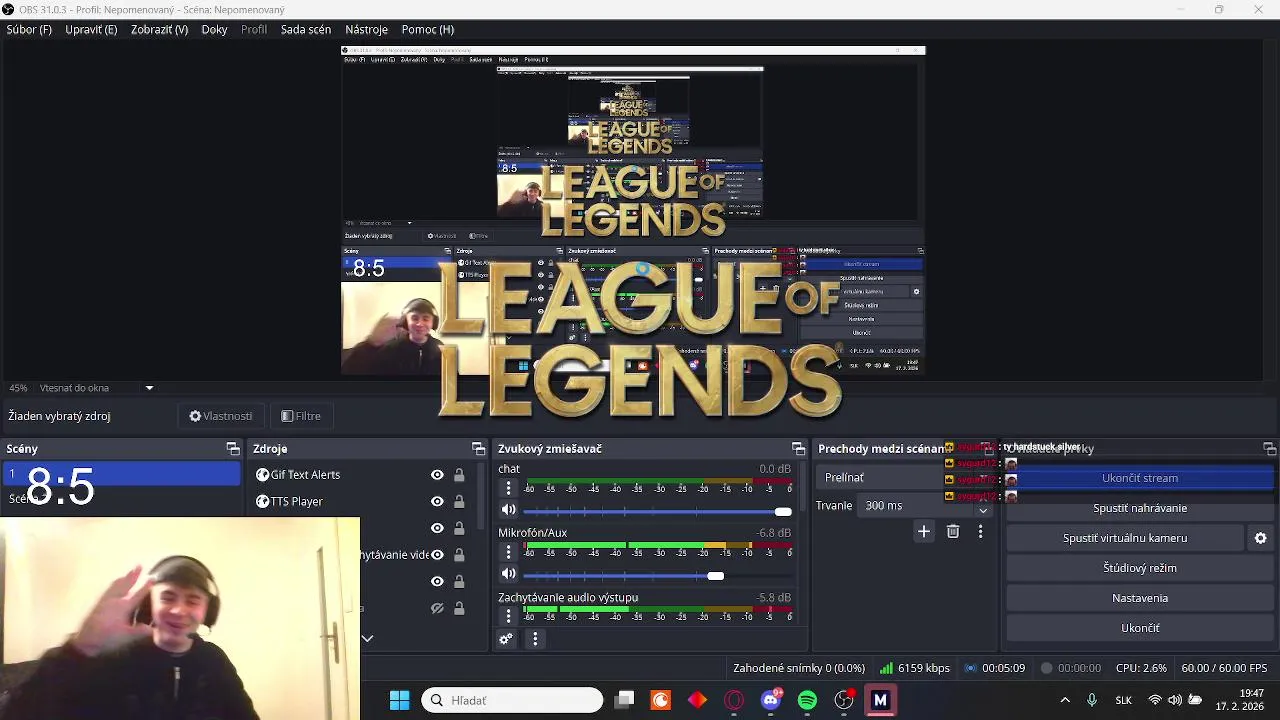Move the source down with chevron arrow
Viewport: 1280px width, 720px height.
point(367,638)
